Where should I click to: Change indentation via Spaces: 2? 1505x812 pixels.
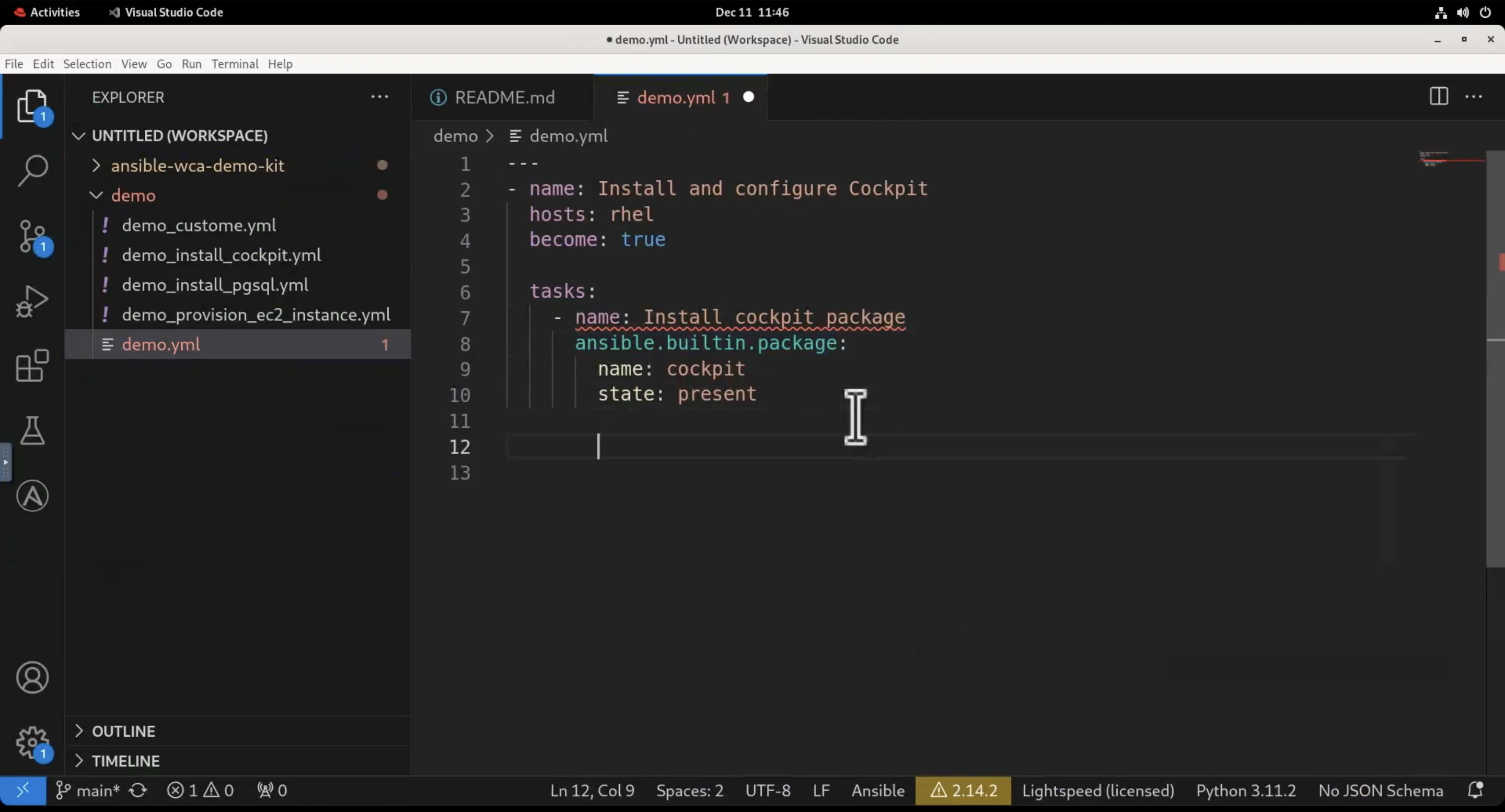[689, 791]
